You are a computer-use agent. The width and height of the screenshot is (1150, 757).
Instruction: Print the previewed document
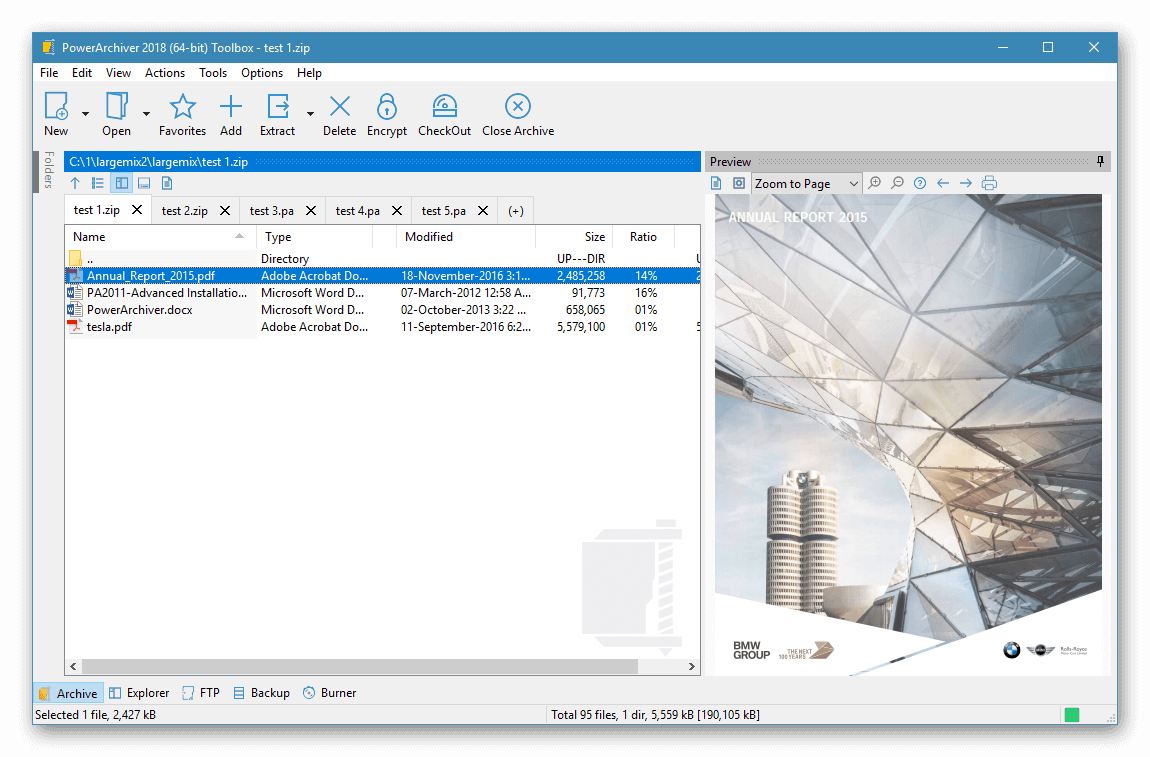pyautogui.click(x=989, y=183)
